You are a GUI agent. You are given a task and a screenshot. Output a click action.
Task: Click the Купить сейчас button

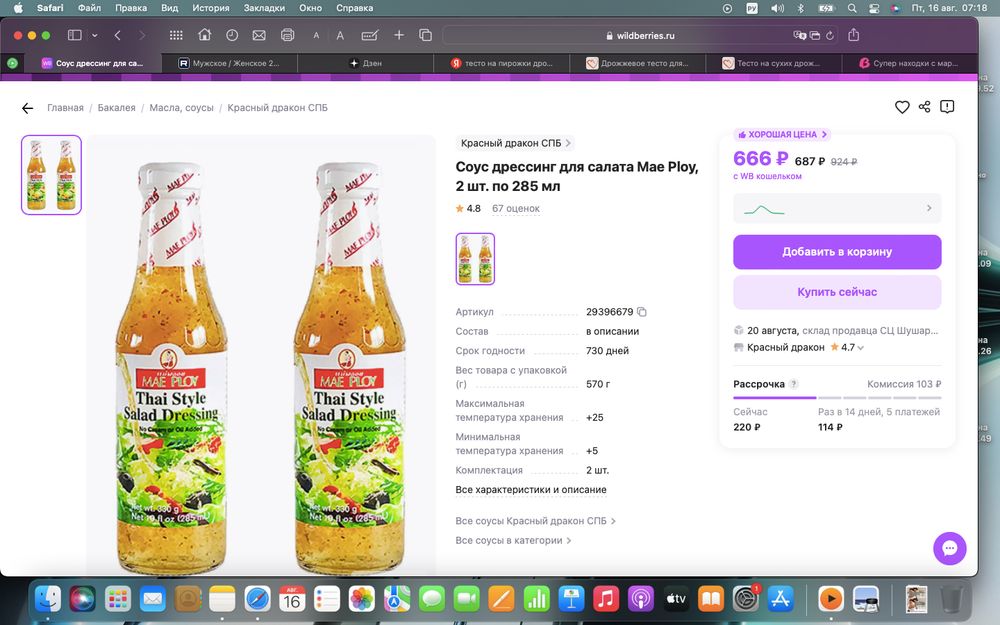pyautogui.click(x=837, y=292)
